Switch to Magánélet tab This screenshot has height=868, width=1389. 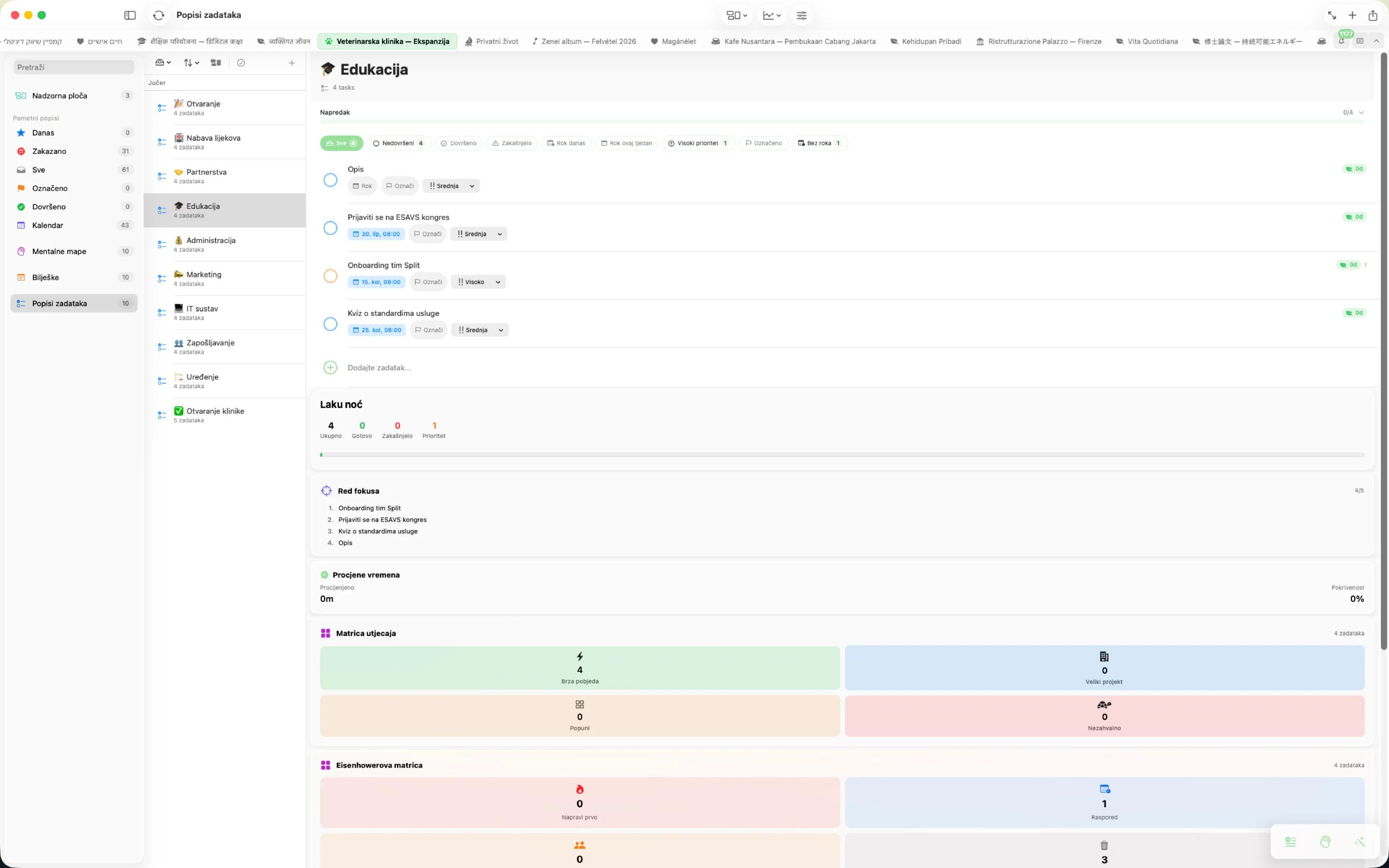pyautogui.click(x=673, y=41)
